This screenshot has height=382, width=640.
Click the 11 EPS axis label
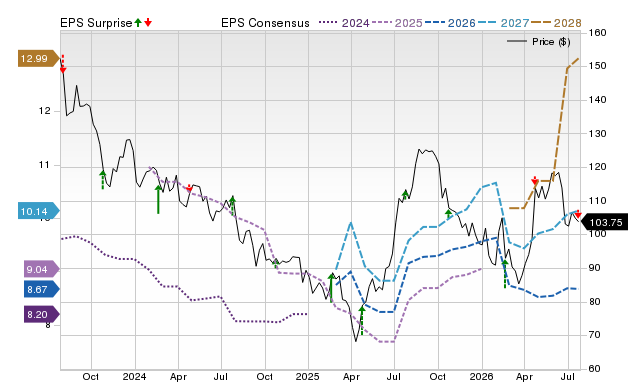coord(44,165)
